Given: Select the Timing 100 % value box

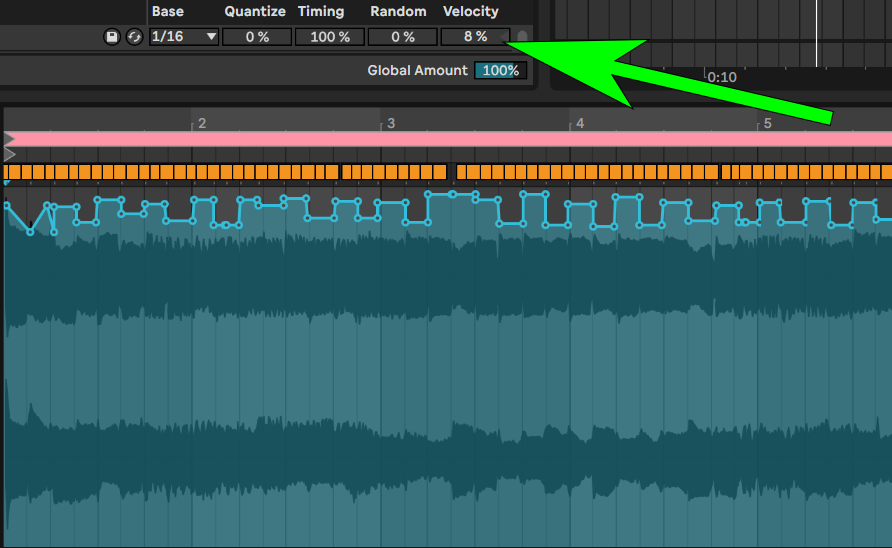Looking at the screenshot, I should click(330, 37).
